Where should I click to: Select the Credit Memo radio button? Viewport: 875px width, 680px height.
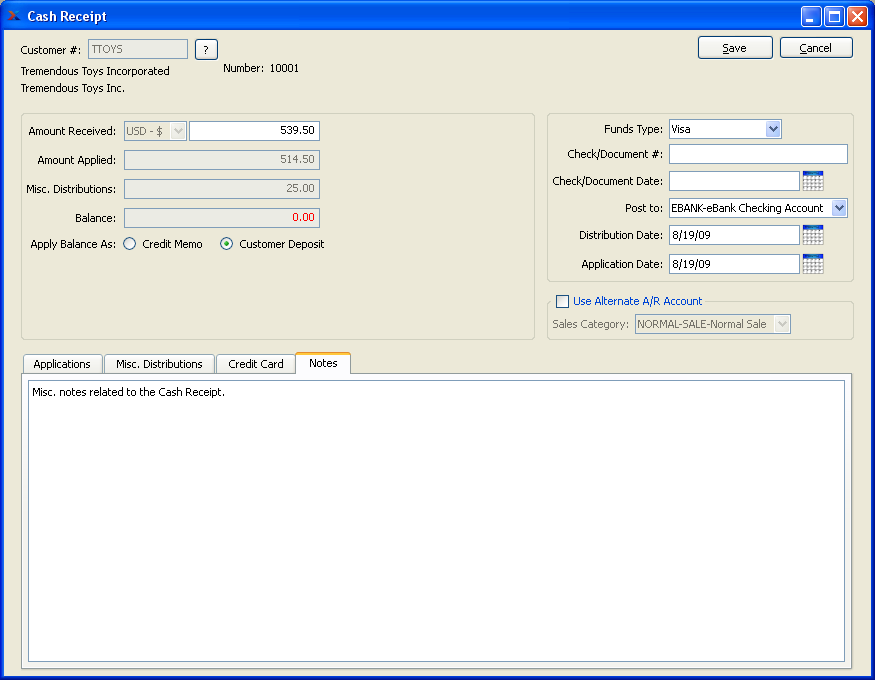click(x=129, y=244)
